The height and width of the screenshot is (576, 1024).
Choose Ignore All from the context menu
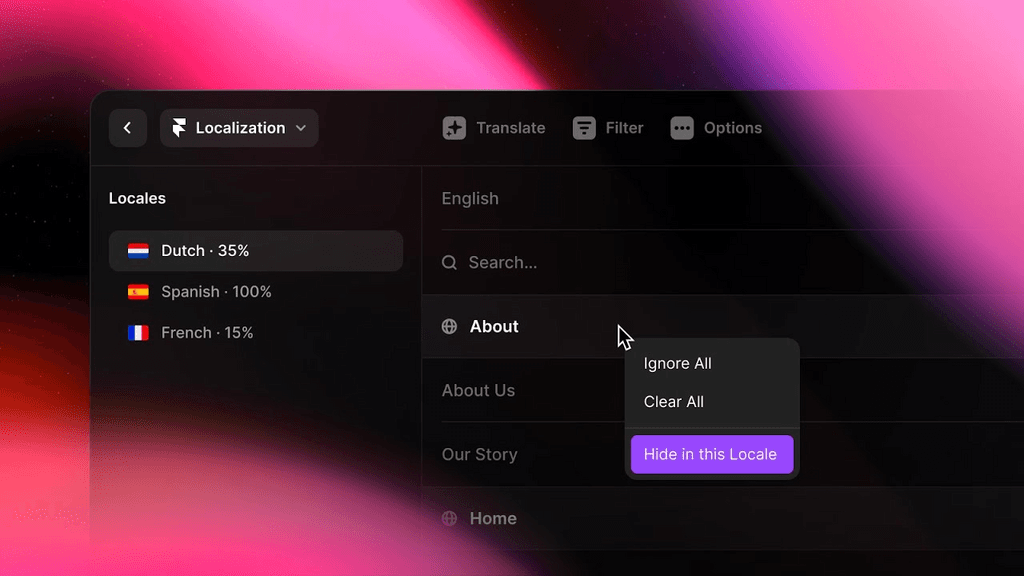(678, 363)
